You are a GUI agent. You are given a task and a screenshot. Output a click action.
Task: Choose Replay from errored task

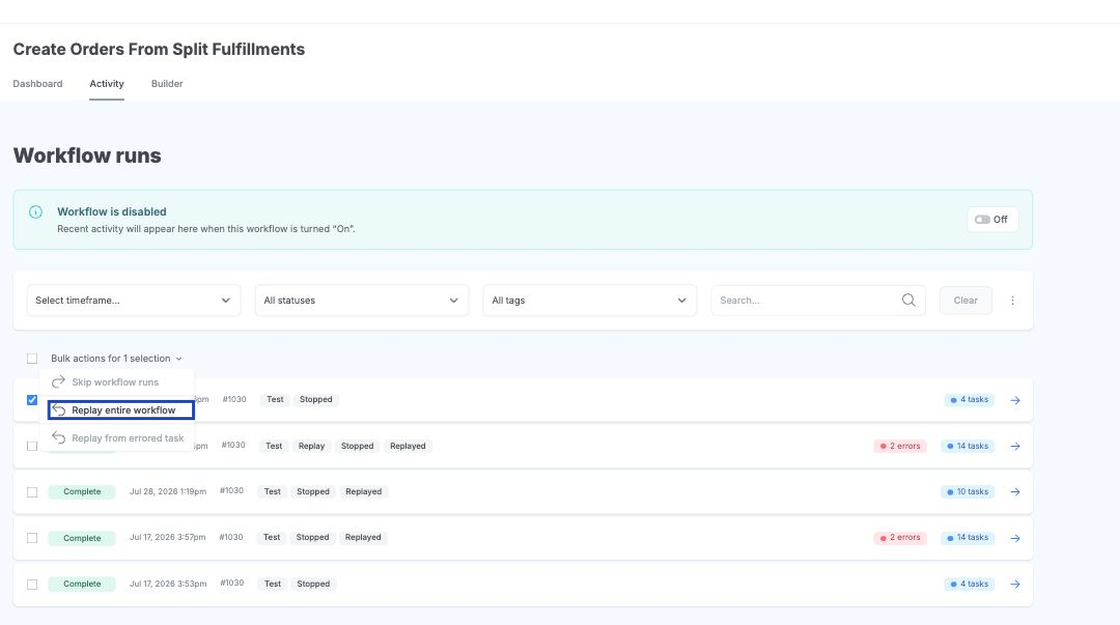click(117, 438)
